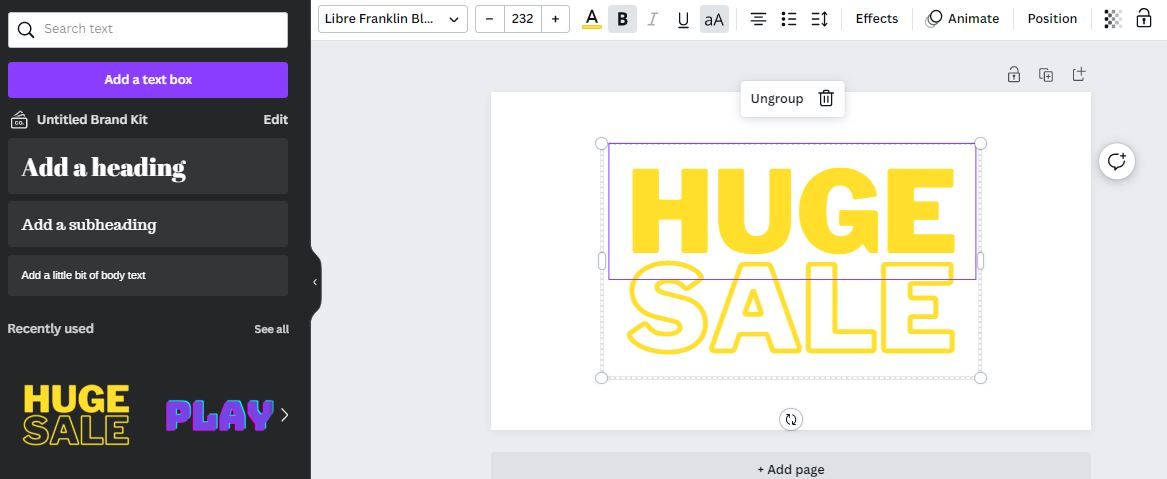Image resolution: width=1167 pixels, height=479 pixels.
Task: Click the rotate handle below the group
Action: [790, 419]
